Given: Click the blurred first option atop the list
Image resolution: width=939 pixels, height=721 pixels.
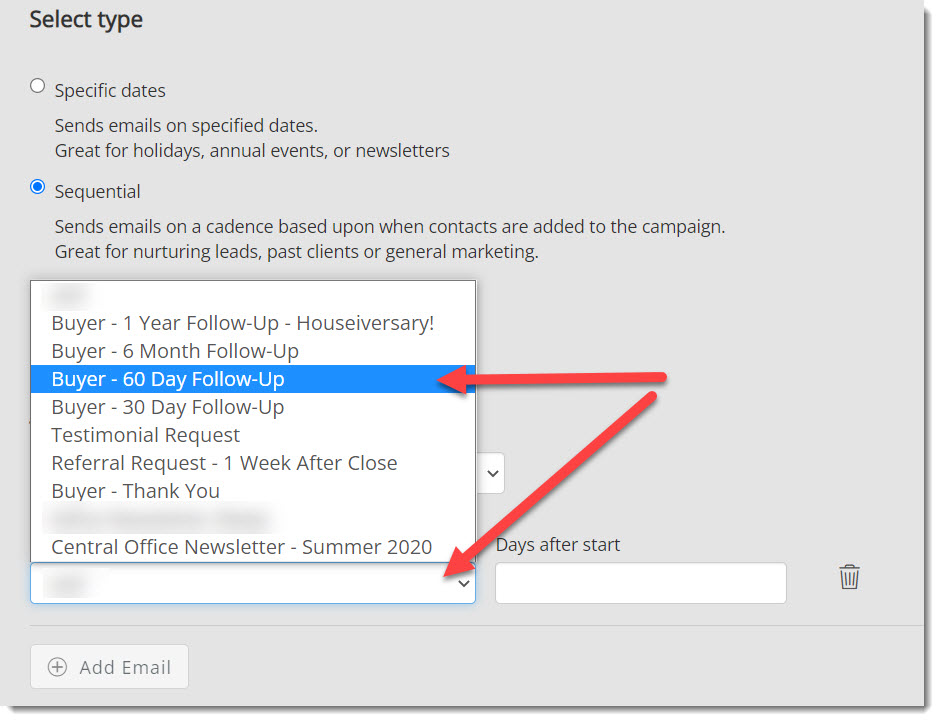Looking at the screenshot, I should pos(70,296).
